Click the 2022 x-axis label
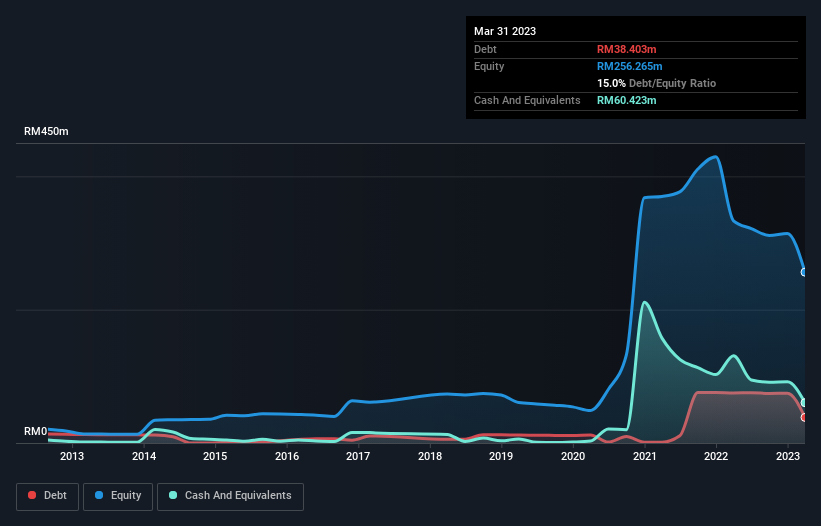821x526 pixels. coord(716,456)
